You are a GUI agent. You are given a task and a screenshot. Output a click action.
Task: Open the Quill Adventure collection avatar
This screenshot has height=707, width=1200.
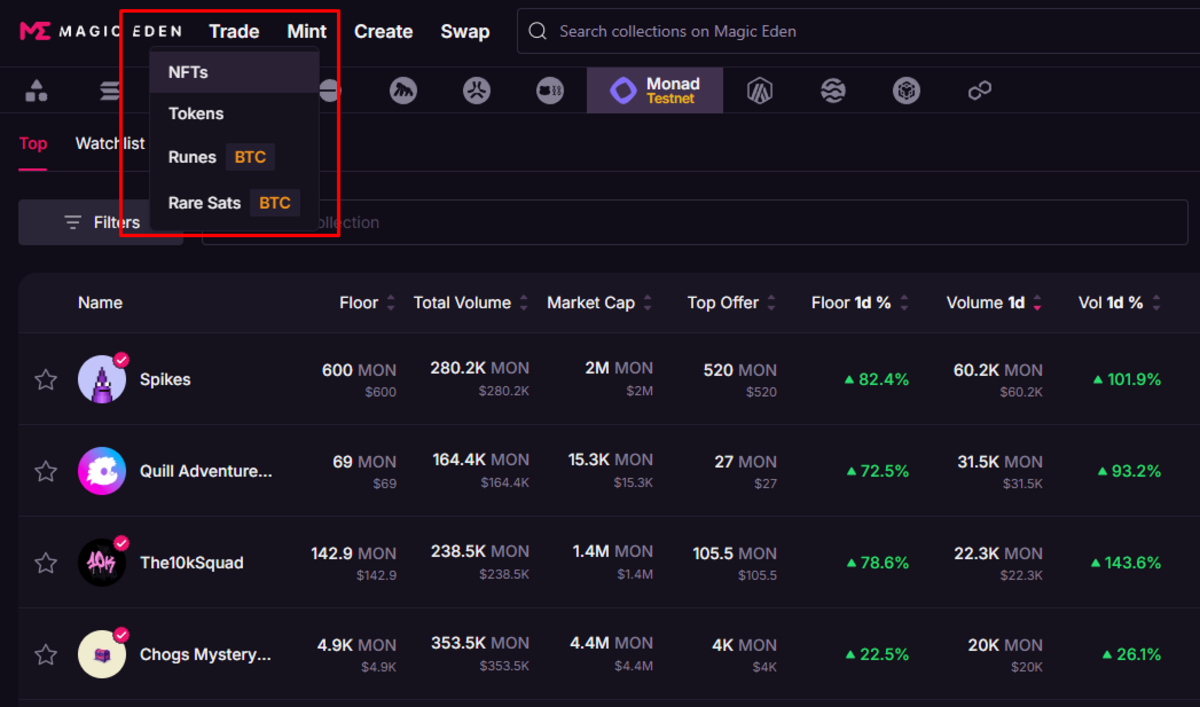(102, 471)
